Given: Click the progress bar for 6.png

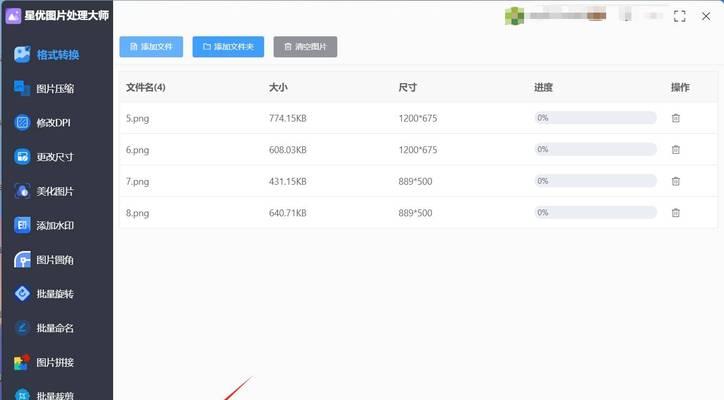Looking at the screenshot, I should pyautogui.click(x=595, y=149).
